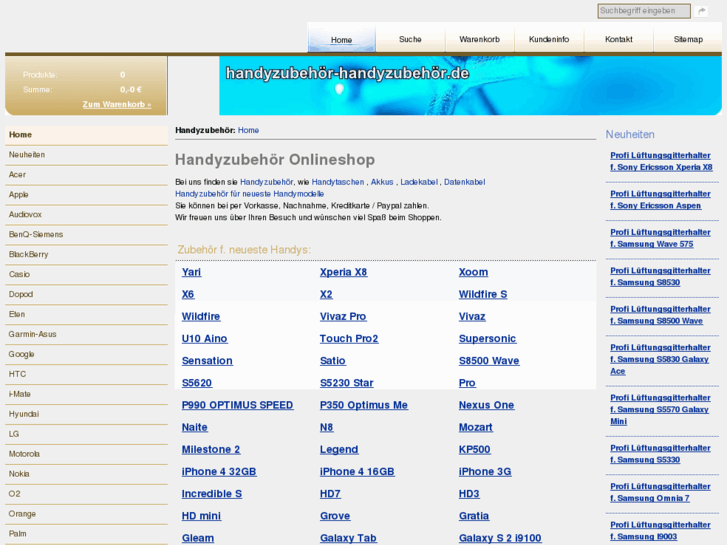Screen dimensions: 727x545
Task: Open the Wildfire S link
Action: coord(483,295)
